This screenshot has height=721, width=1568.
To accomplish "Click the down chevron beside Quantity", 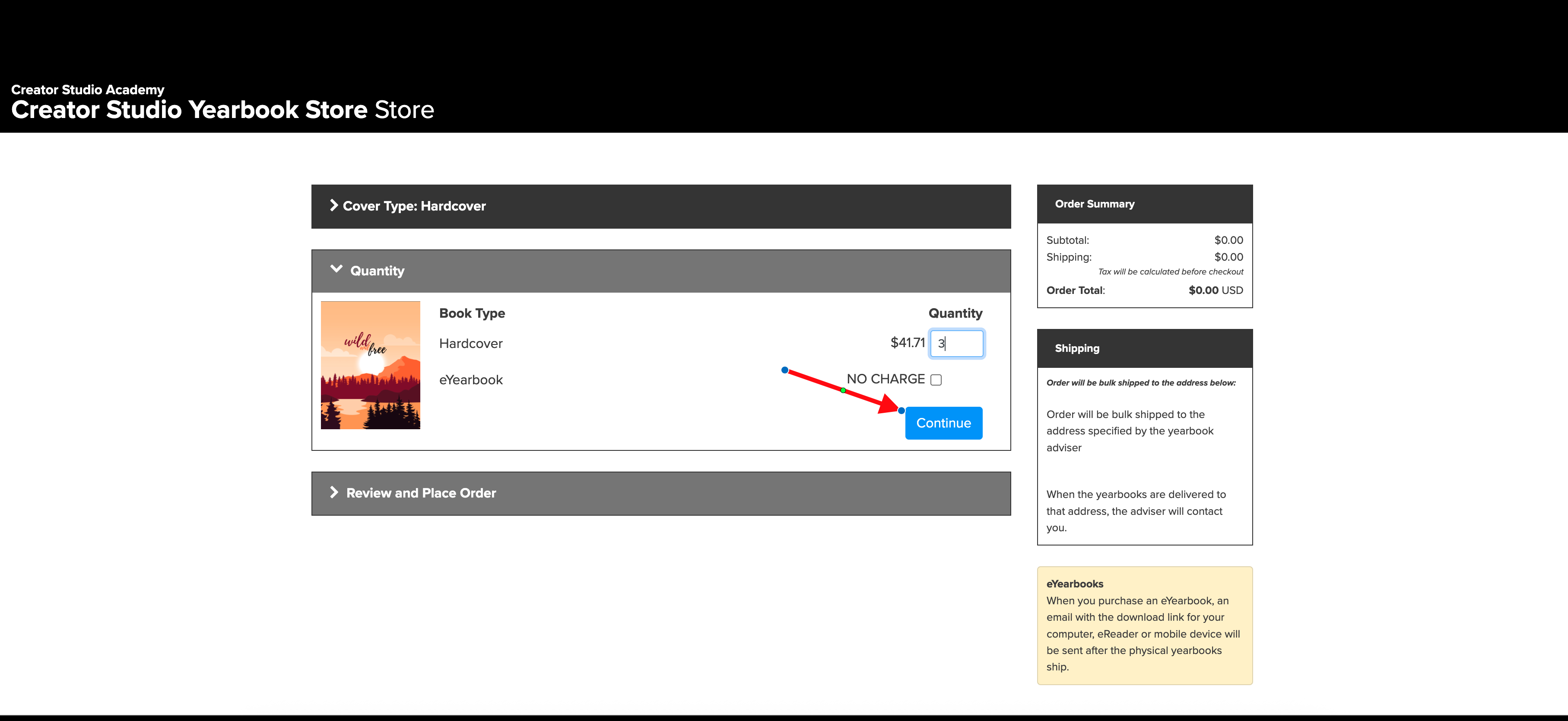I will click(336, 268).
